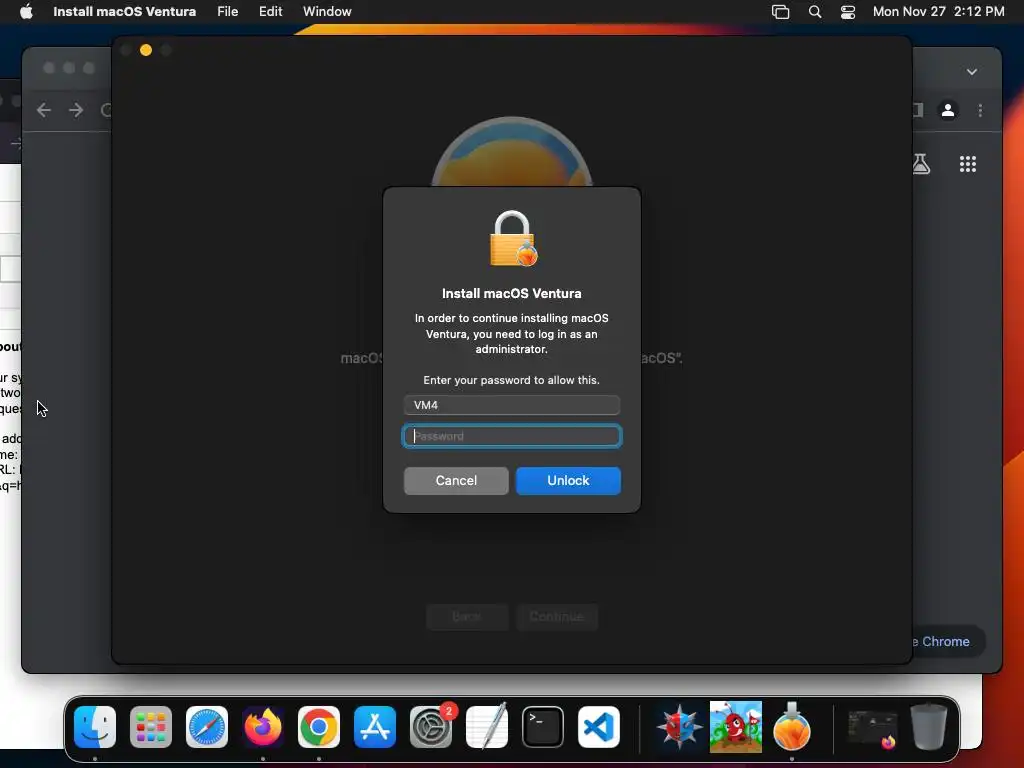
Task: Open Finder from the Dock
Action: coord(95,727)
